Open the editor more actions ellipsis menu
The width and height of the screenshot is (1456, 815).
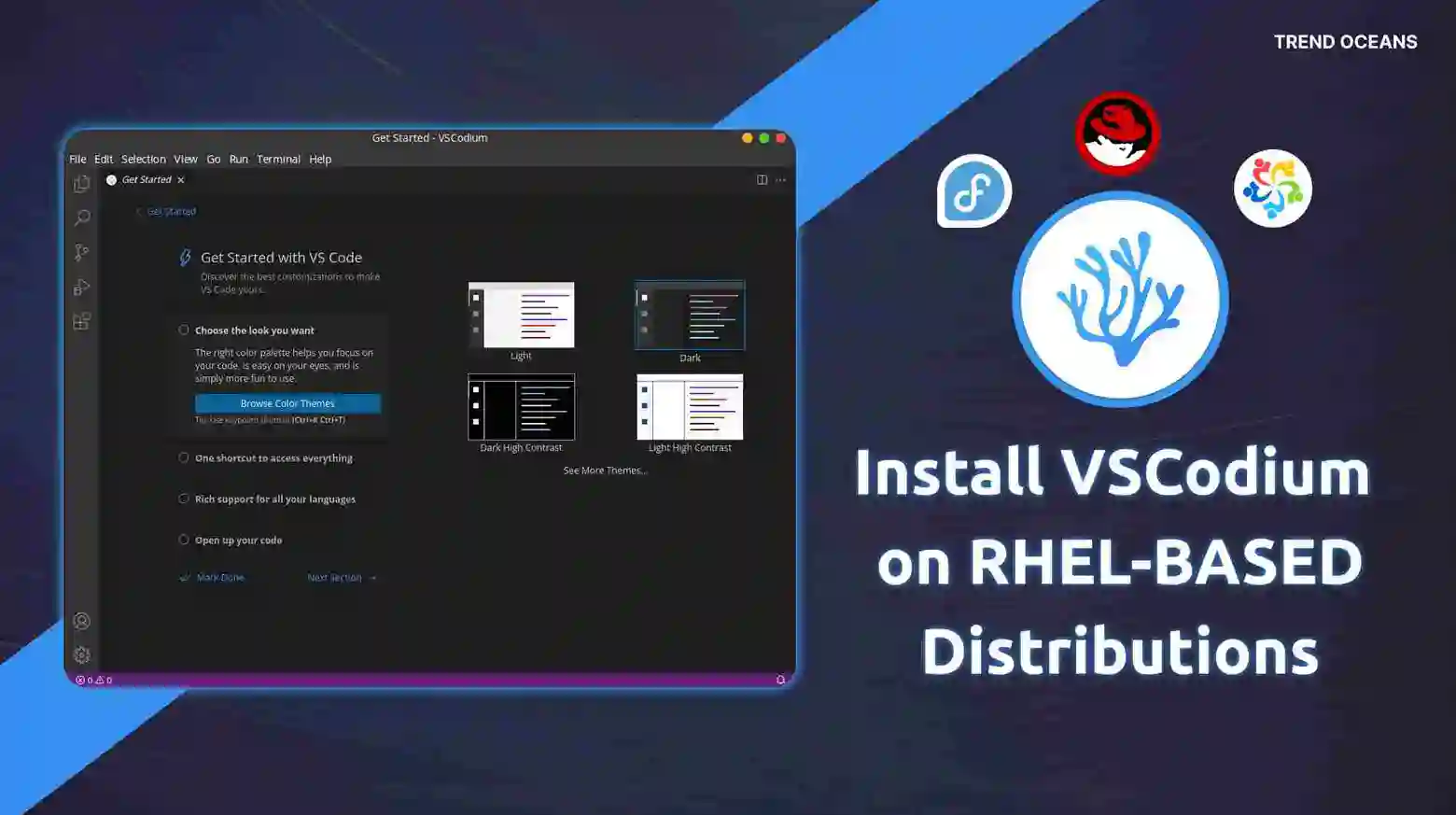coord(780,179)
